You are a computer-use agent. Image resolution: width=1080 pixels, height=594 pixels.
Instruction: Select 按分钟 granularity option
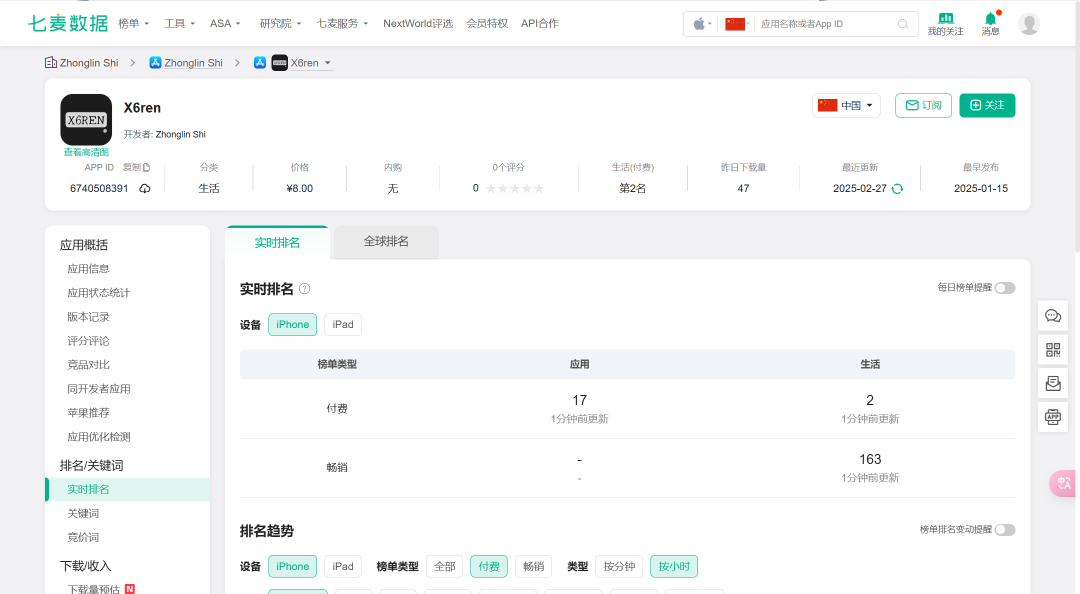tap(619, 566)
